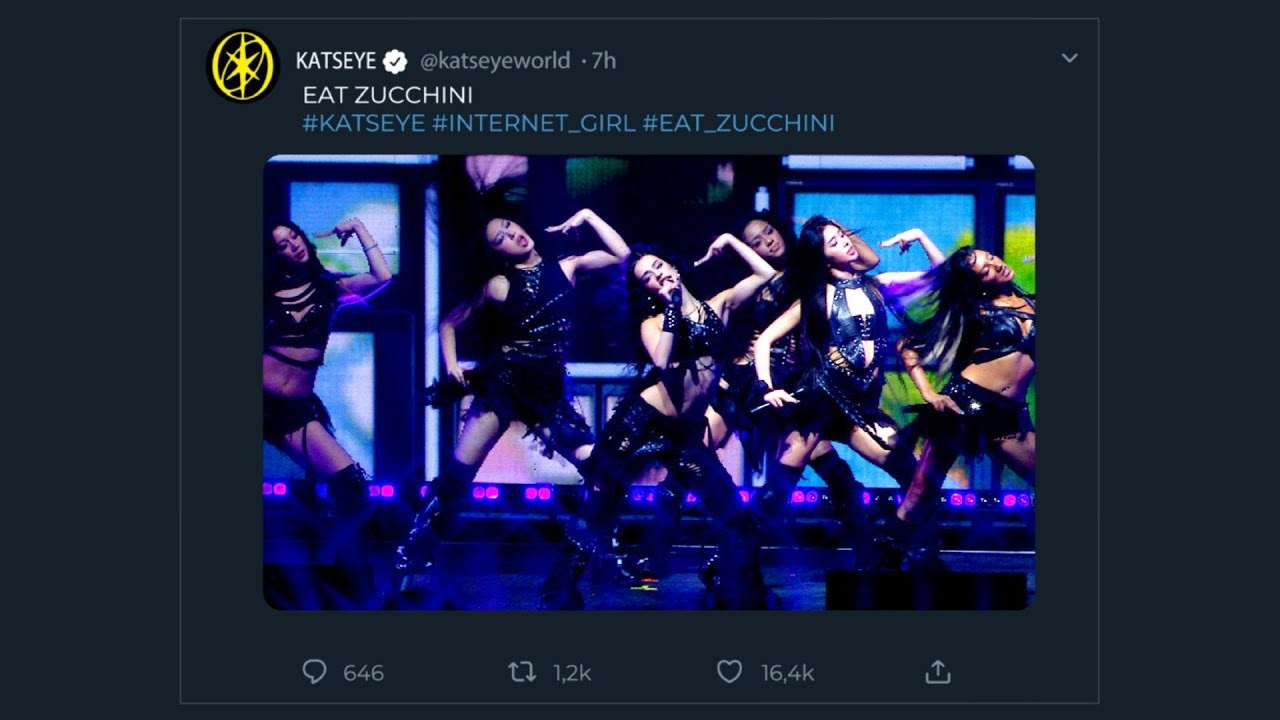Expand the tweet options chevron

point(1069,58)
